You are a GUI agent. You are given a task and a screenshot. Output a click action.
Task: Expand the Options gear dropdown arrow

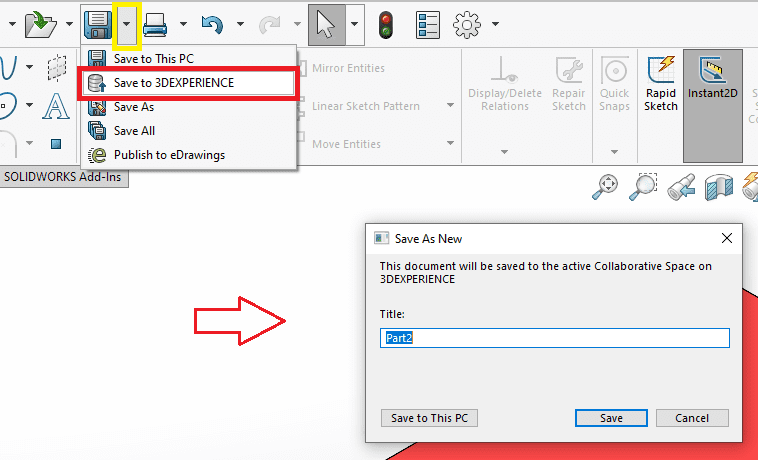(x=496, y=24)
